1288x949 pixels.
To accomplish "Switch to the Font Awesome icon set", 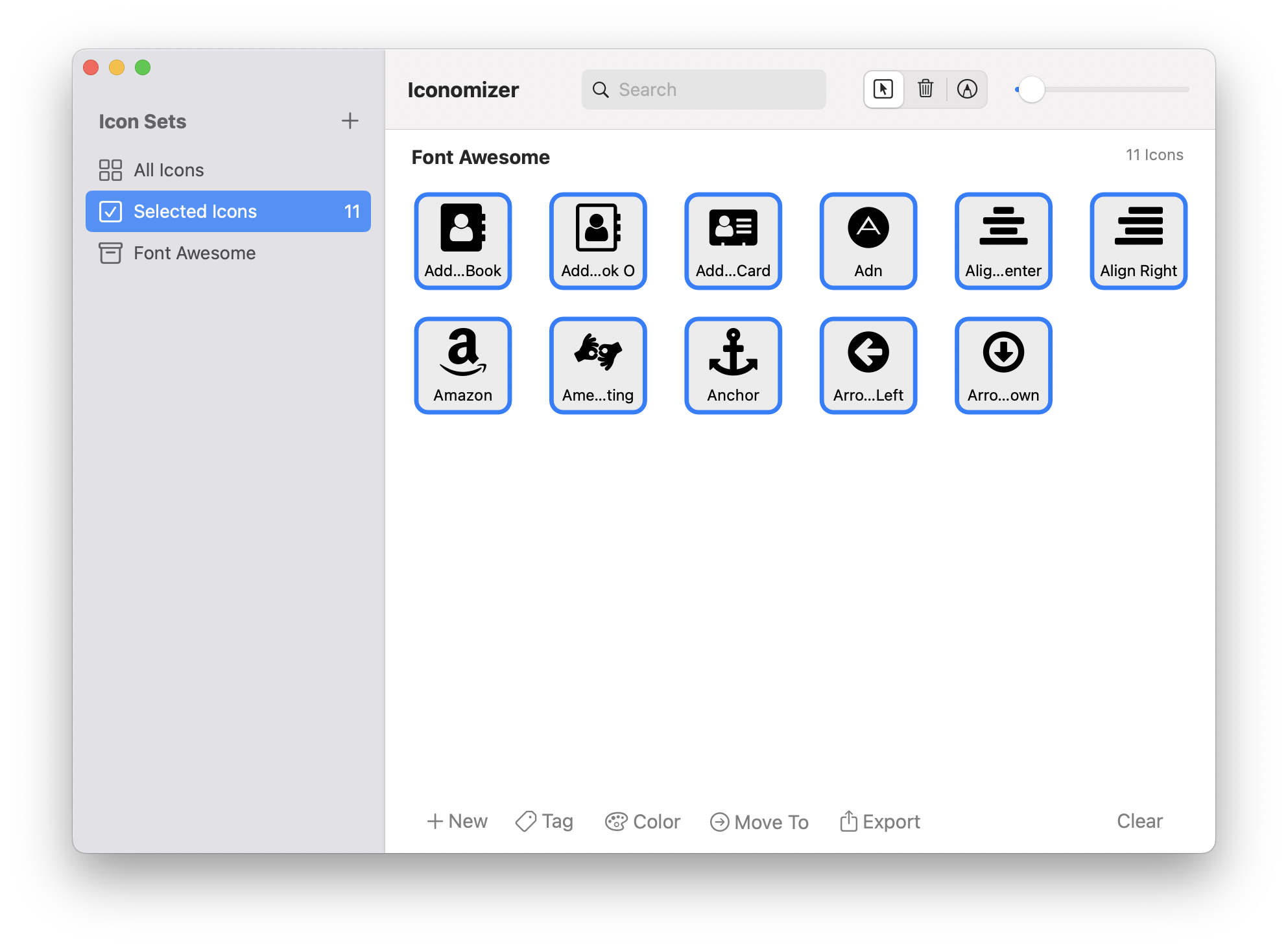I will pyautogui.click(x=194, y=253).
